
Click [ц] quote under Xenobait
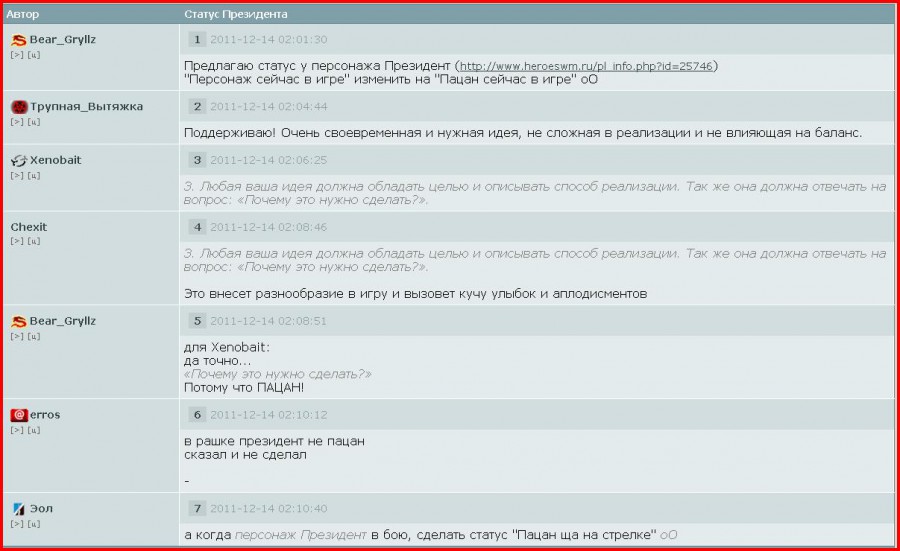34,176
